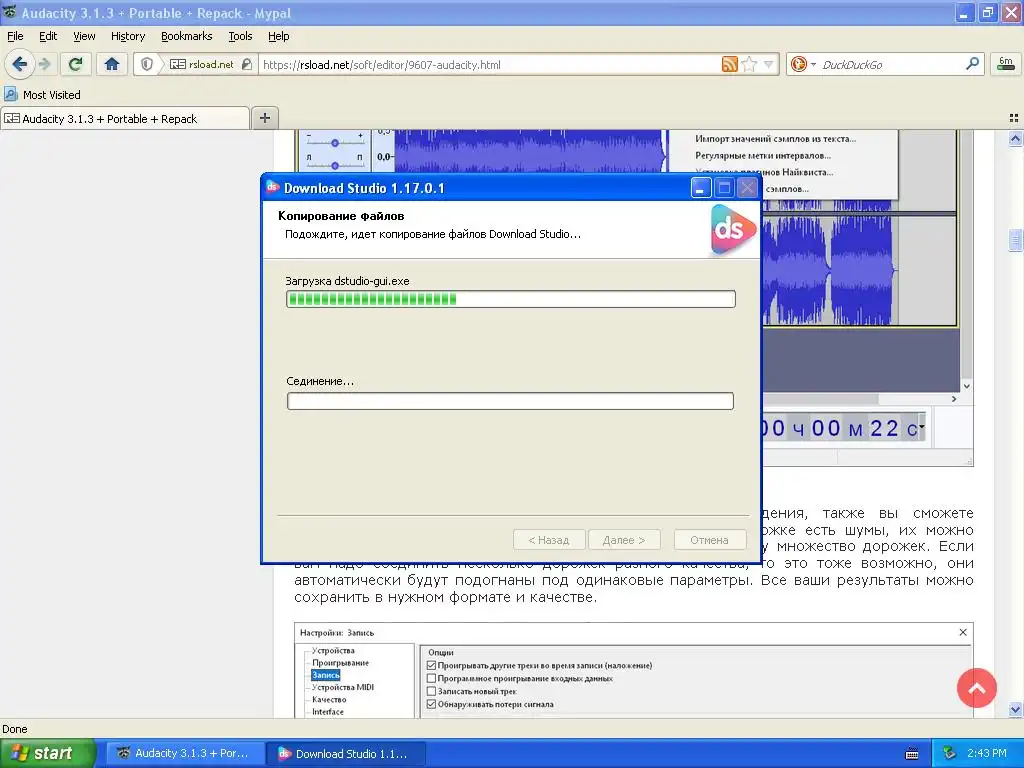
Task: Open the Help menu
Action: pyautogui.click(x=278, y=36)
